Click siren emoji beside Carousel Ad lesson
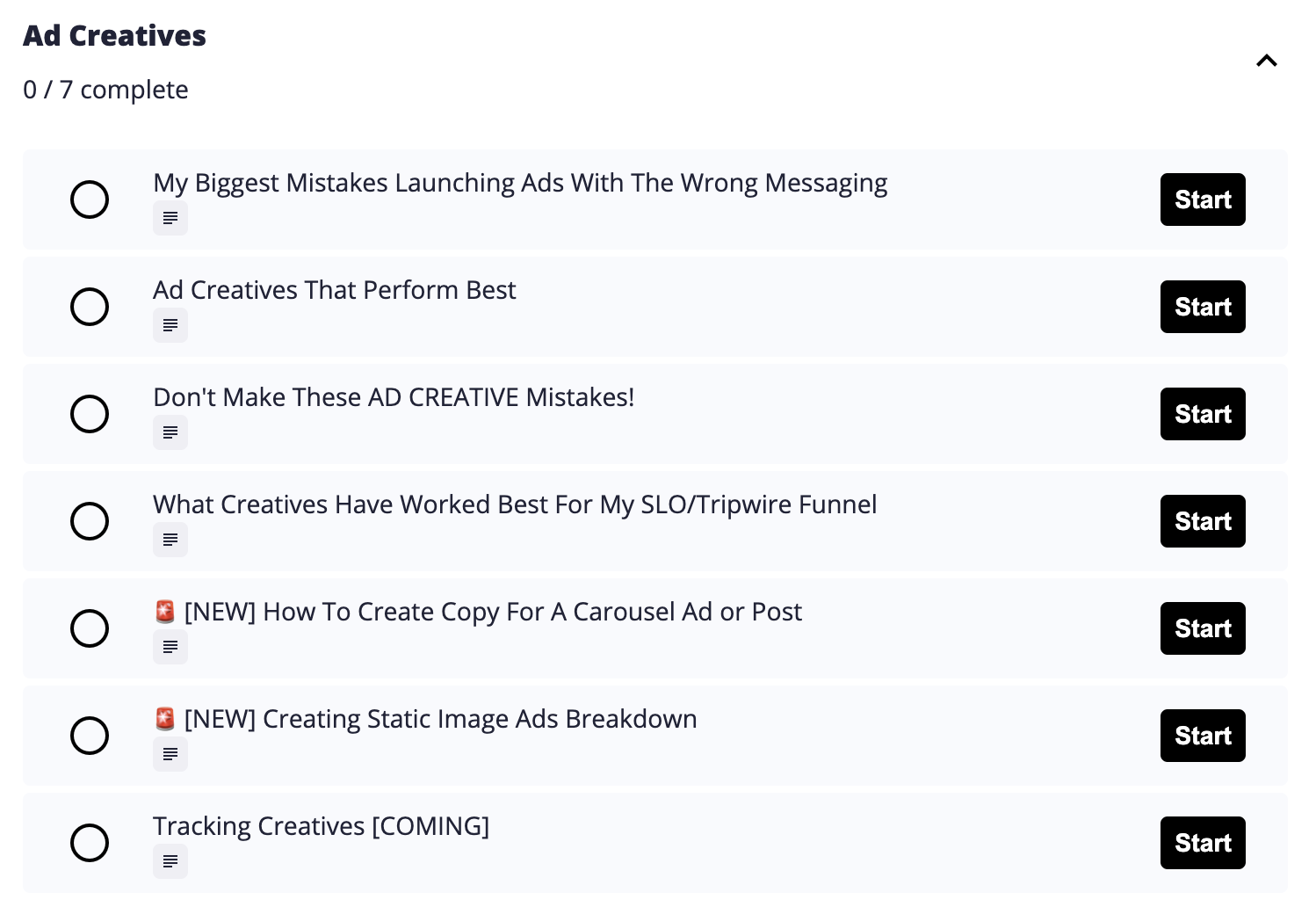The image size is (1316, 907). [165, 612]
